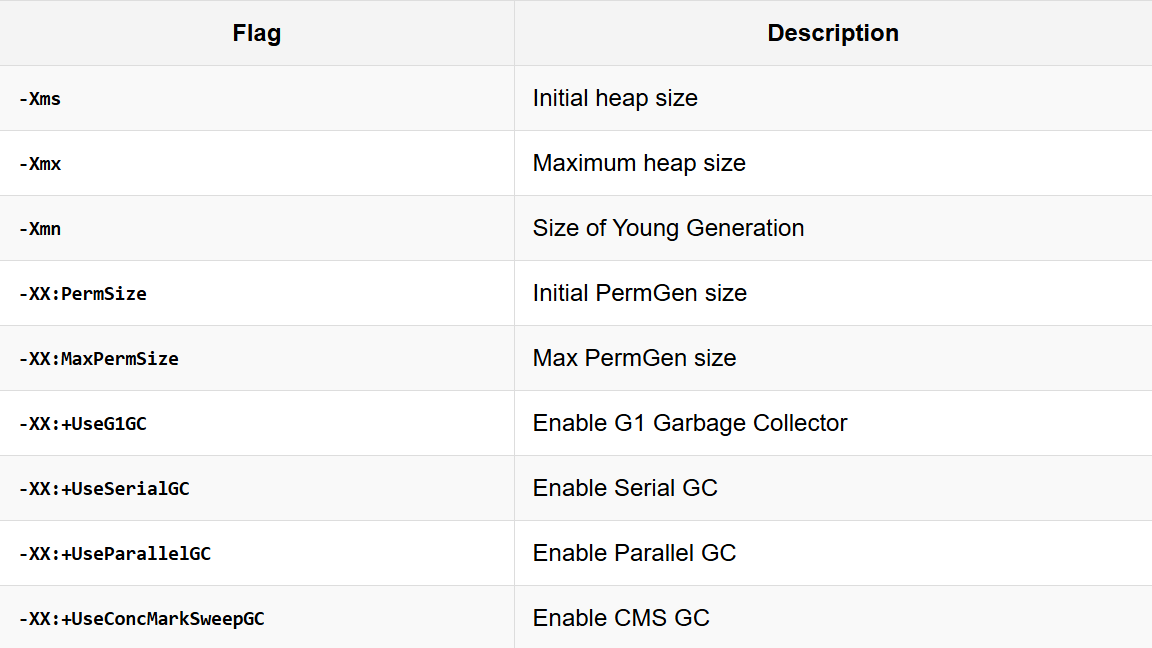Click the Enable CMS GC description
The width and height of the screenshot is (1152, 648).
point(622,618)
